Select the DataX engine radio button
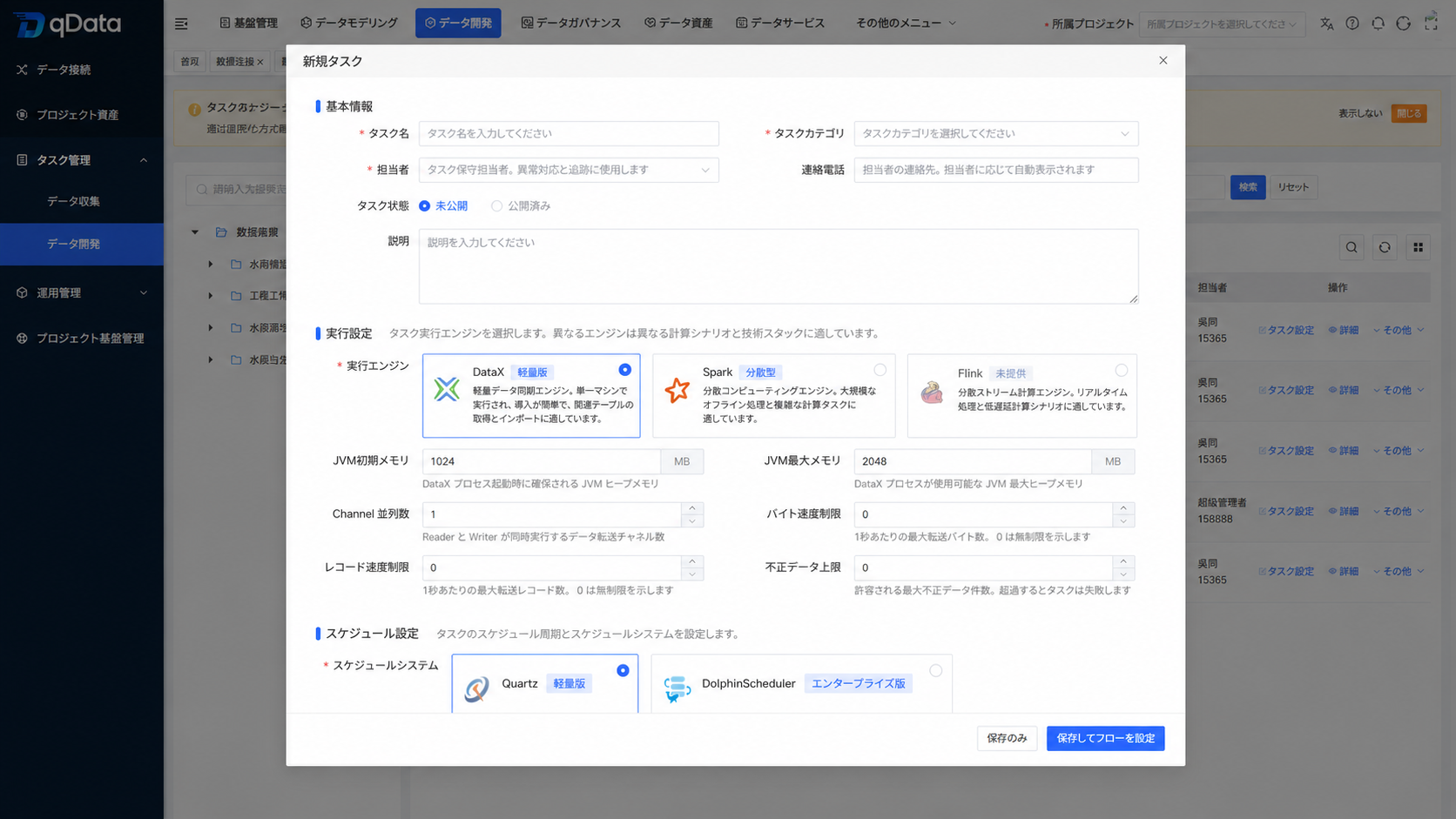 pyautogui.click(x=624, y=370)
